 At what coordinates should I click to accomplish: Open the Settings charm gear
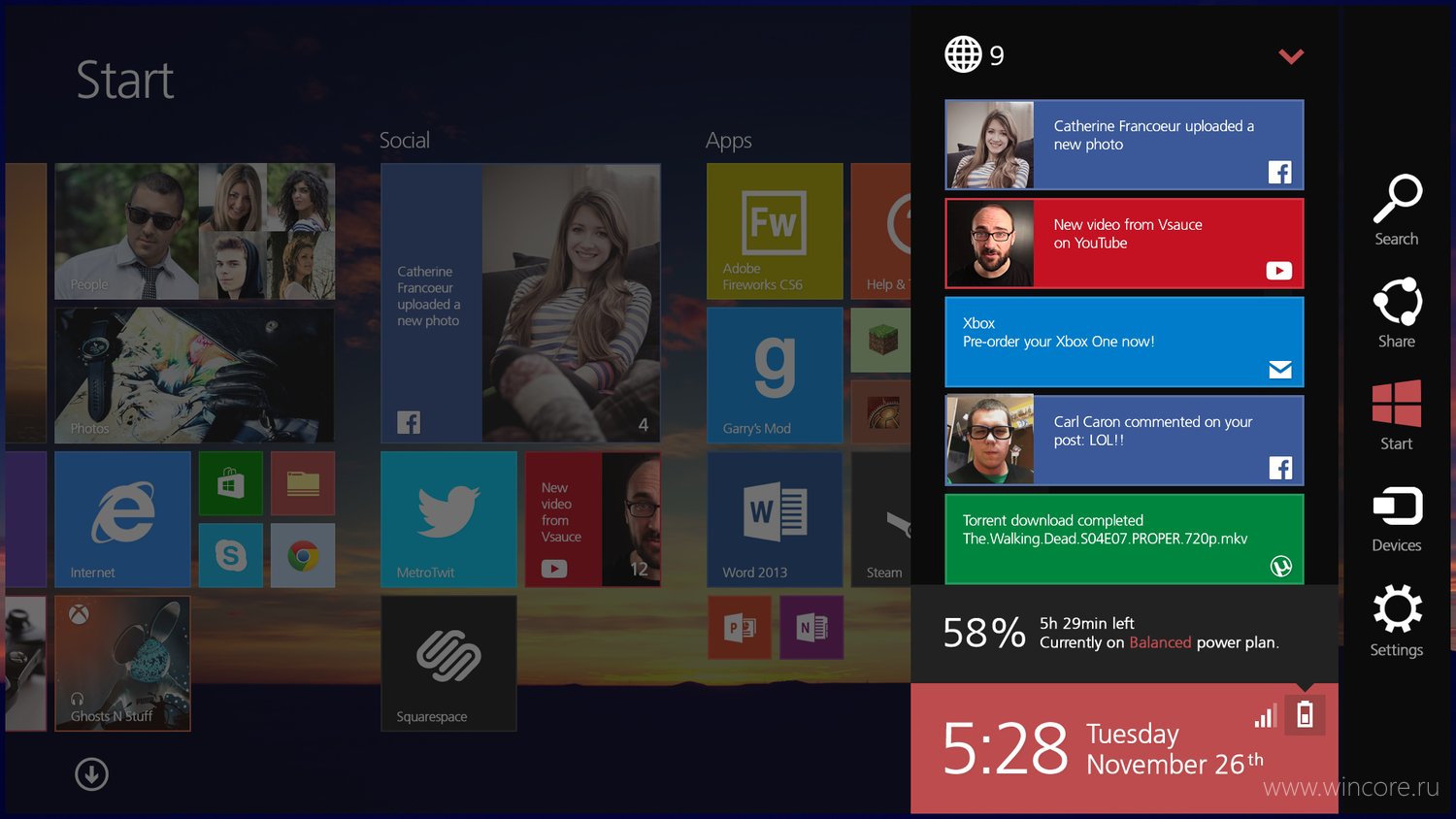point(1397,609)
